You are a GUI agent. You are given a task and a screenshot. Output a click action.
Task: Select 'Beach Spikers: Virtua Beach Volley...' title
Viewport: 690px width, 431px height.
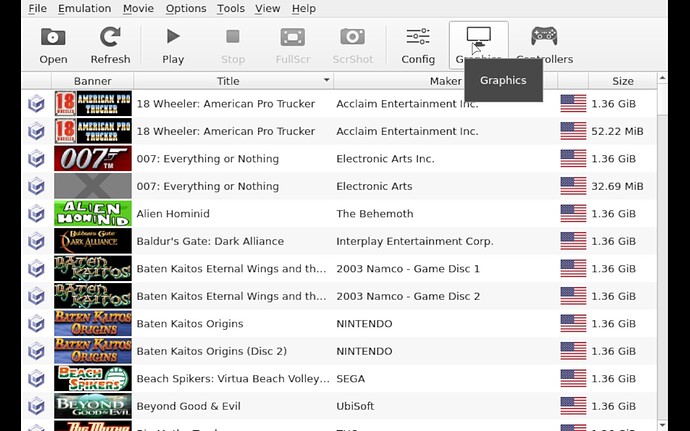[x=233, y=379]
